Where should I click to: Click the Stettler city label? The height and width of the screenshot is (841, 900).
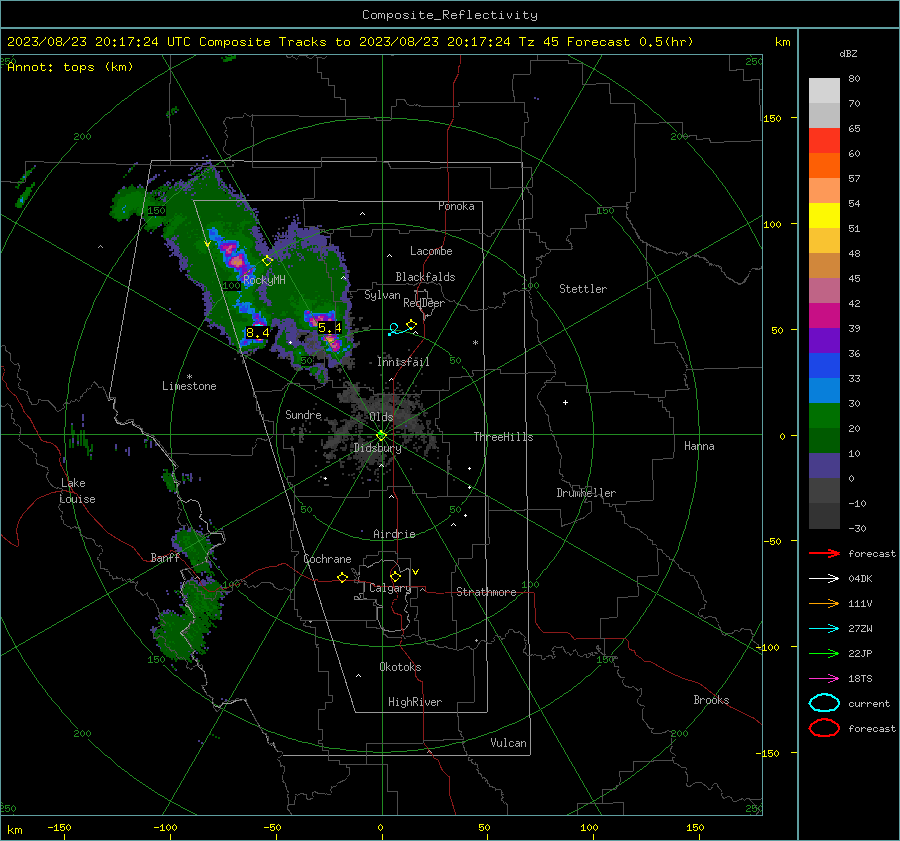click(x=583, y=289)
